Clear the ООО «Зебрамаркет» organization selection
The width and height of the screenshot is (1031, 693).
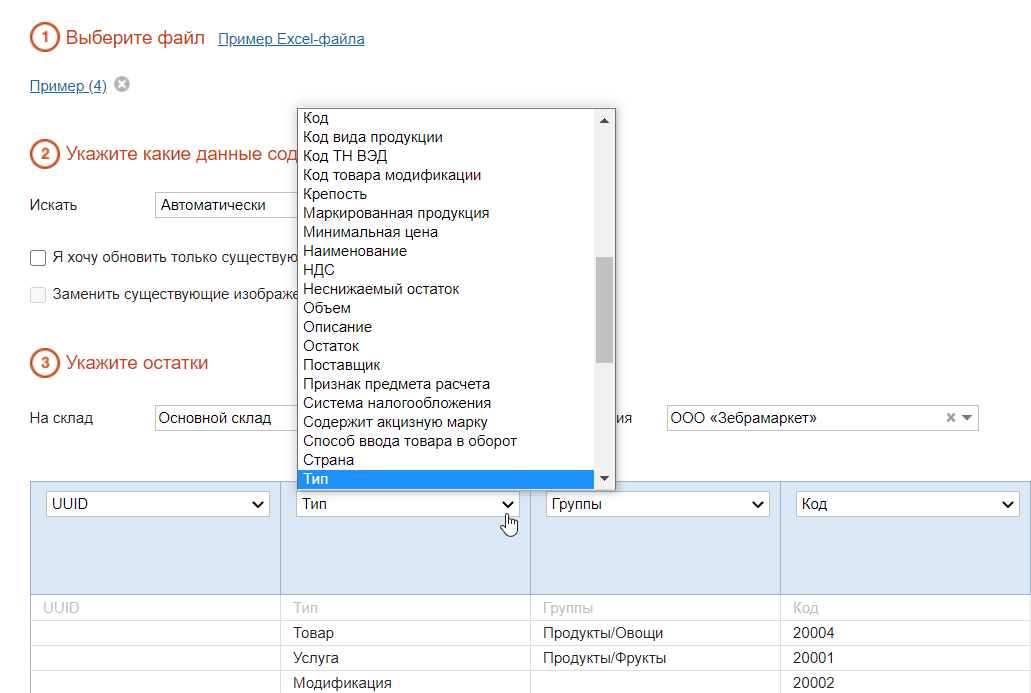click(950, 418)
